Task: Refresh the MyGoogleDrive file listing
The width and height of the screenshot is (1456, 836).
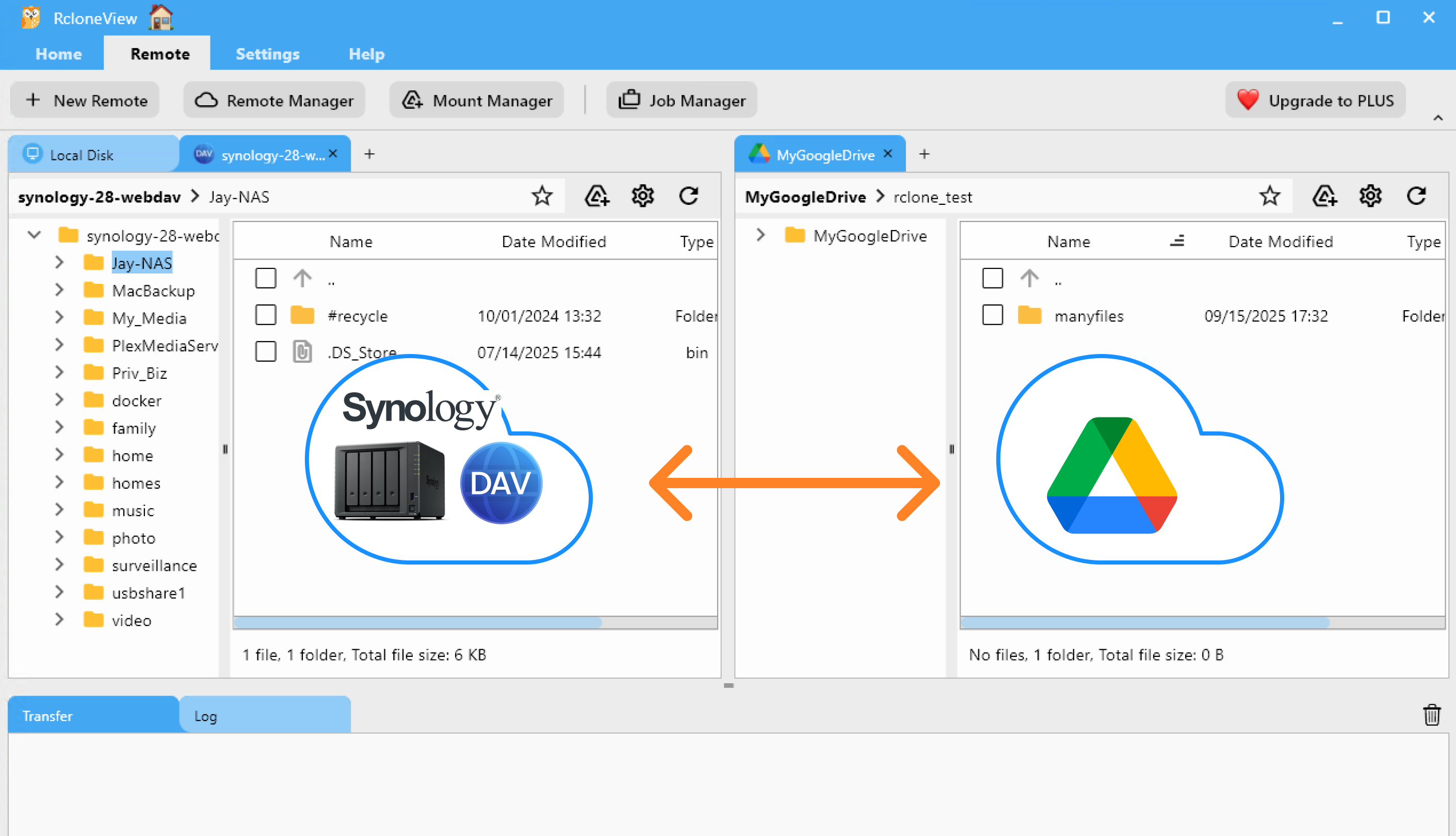Action: (x=1416, y=196)
